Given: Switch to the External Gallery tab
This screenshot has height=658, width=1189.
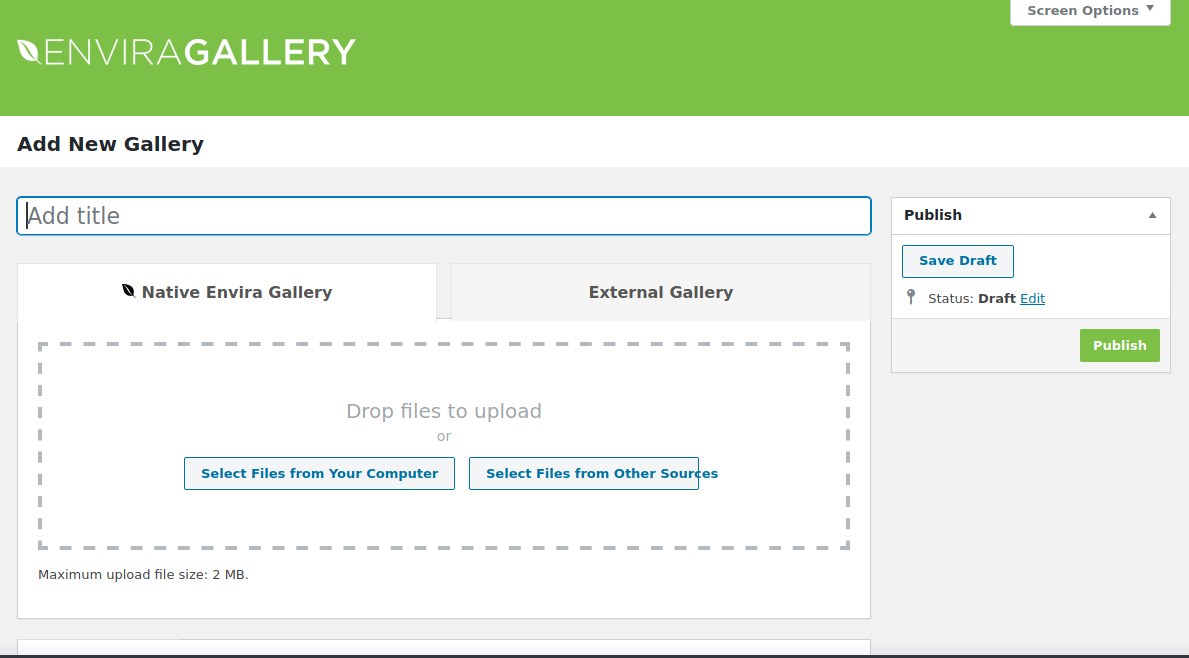Looking at the screenshot, I should pos(660,291).
